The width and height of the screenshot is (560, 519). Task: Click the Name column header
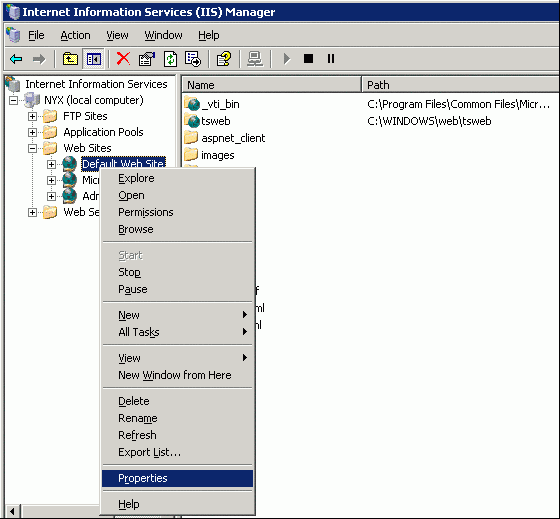[272, 85]
